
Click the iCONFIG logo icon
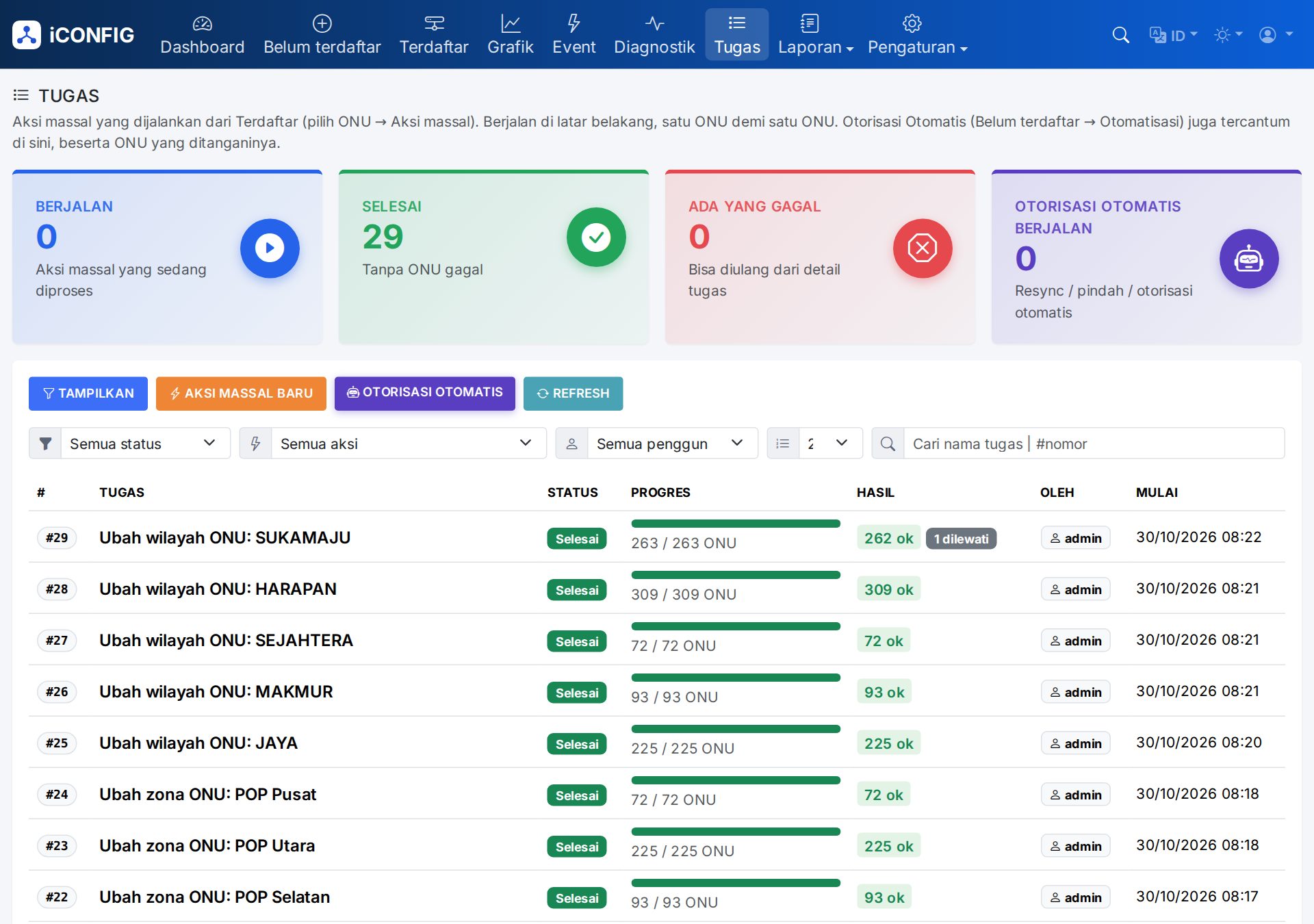point(27,35)
